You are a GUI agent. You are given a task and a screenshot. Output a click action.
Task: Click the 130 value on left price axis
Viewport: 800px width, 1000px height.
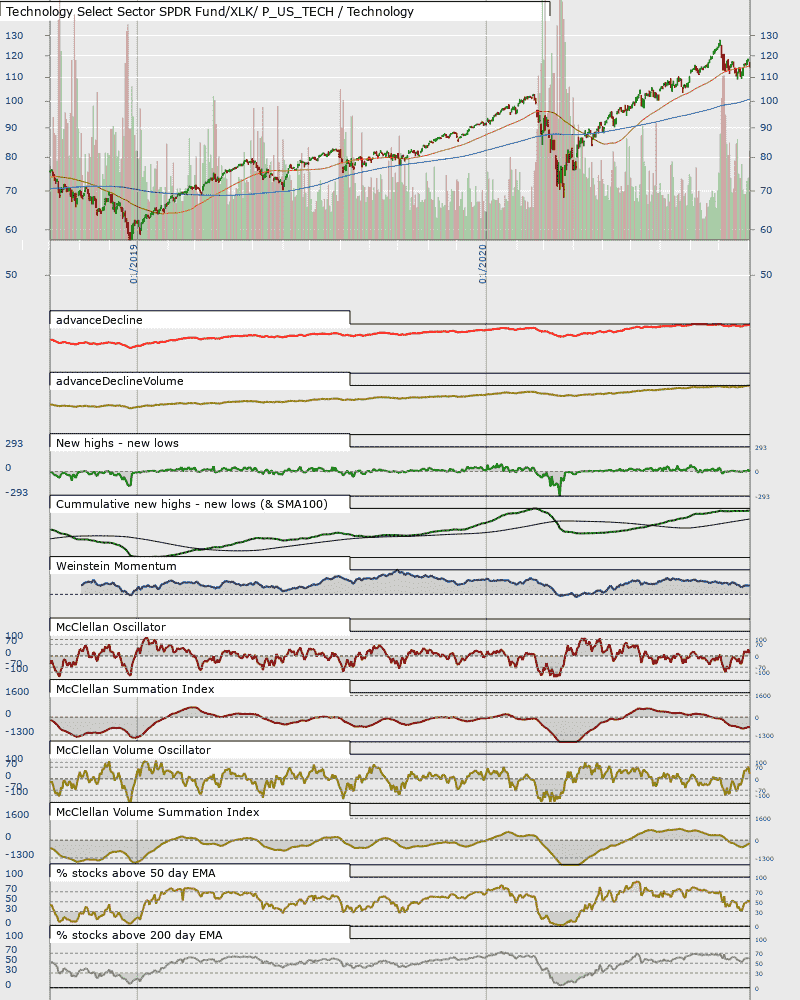point(14,36)
